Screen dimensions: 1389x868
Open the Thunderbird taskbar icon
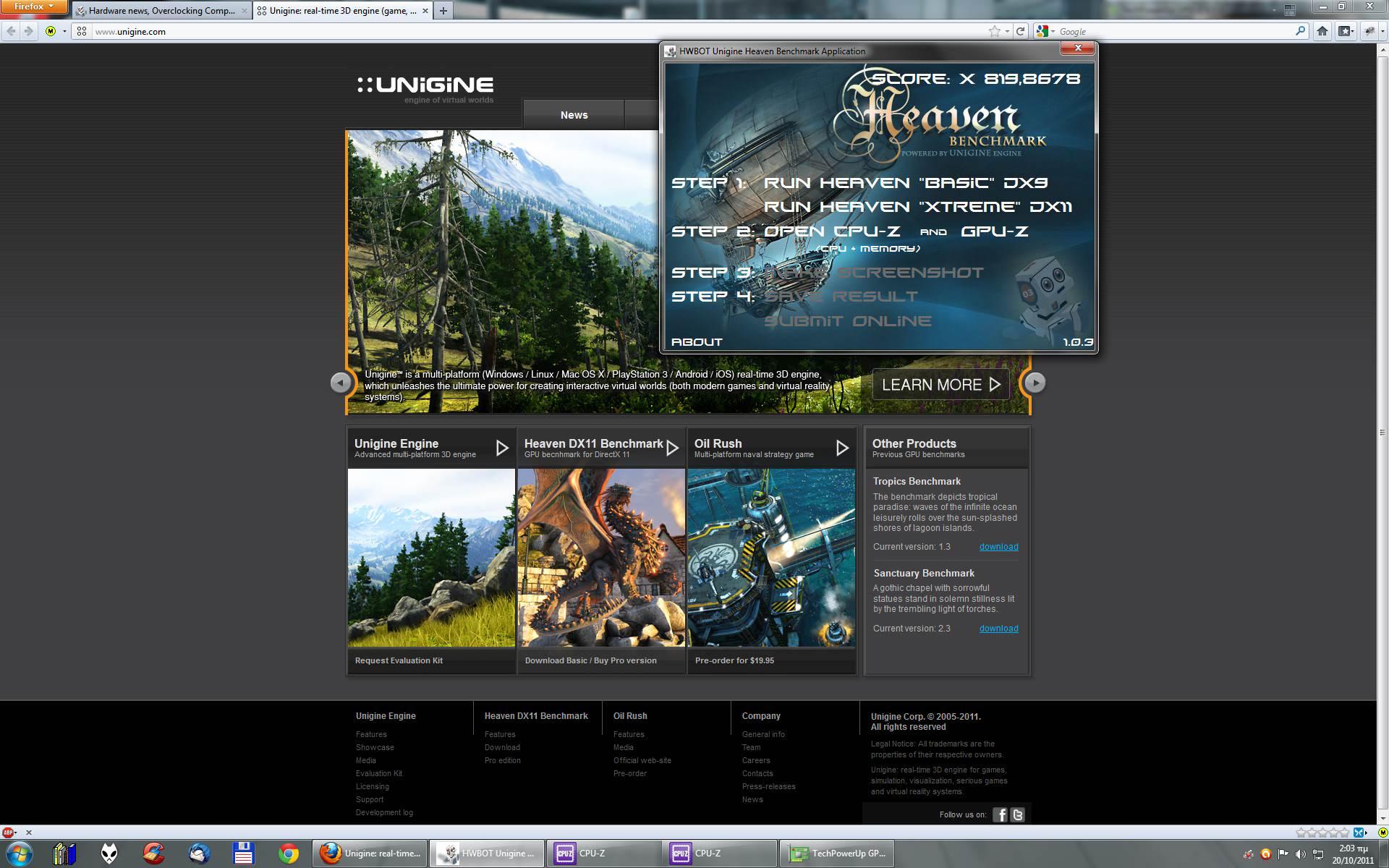199,854
